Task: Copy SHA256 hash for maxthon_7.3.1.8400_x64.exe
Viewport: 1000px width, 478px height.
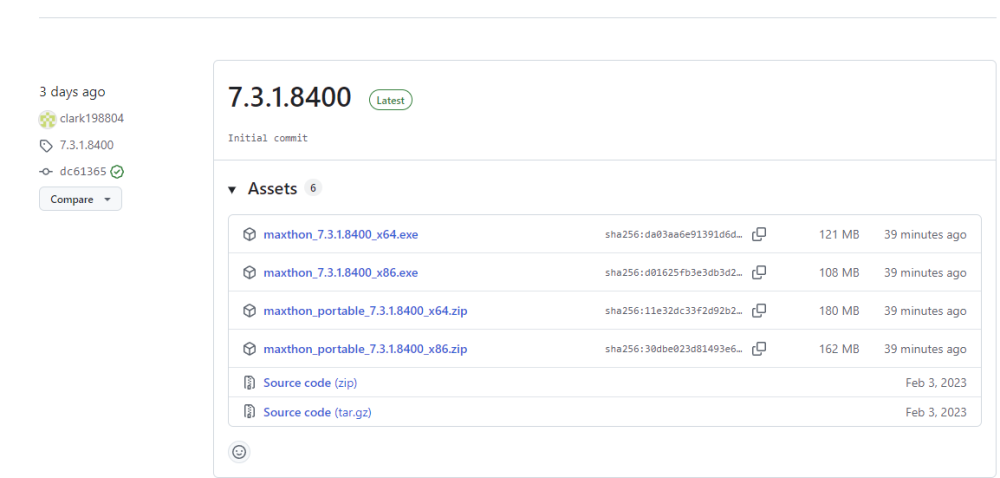Action: [x=759, y=235]
